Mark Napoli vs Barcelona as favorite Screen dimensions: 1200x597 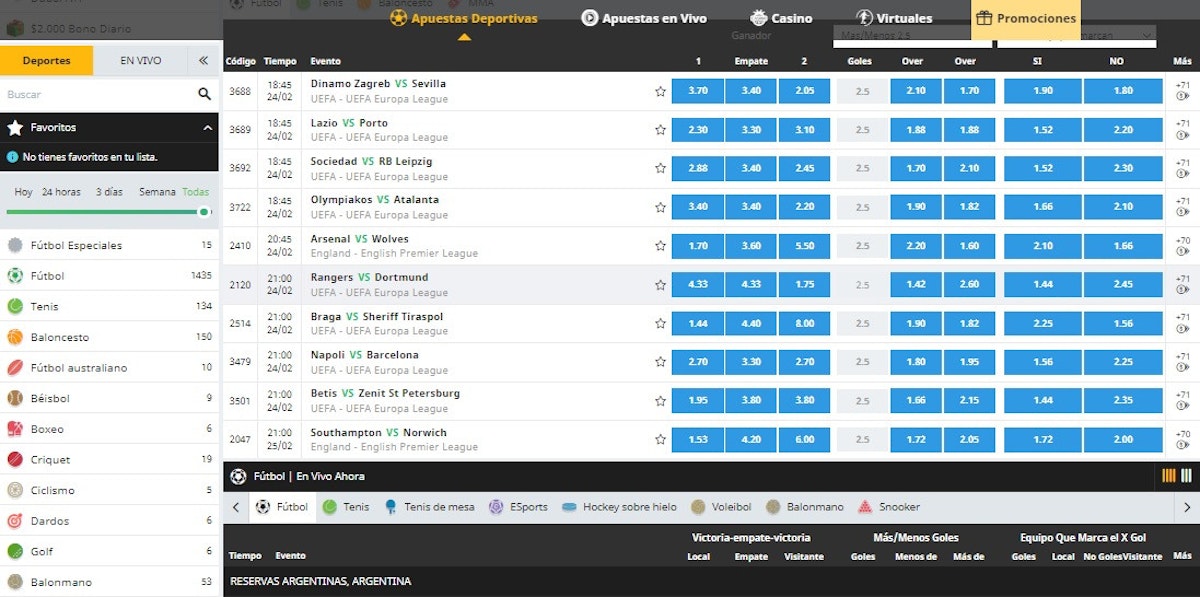[x=660, y=362]
